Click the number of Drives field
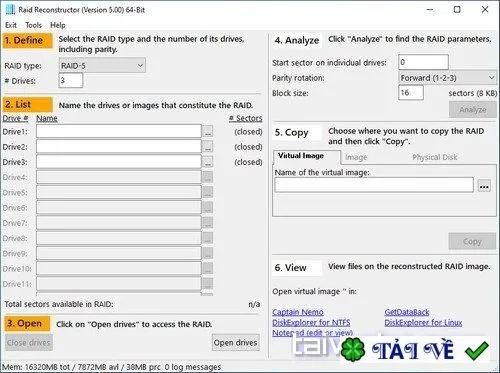 click(71, 80)
